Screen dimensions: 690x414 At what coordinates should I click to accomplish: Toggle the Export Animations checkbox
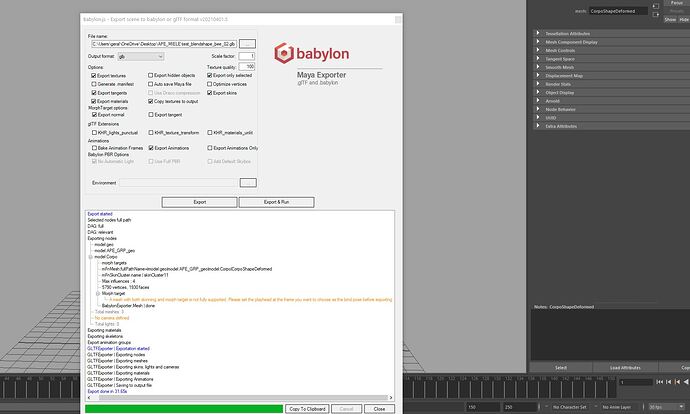coord(151,148)
